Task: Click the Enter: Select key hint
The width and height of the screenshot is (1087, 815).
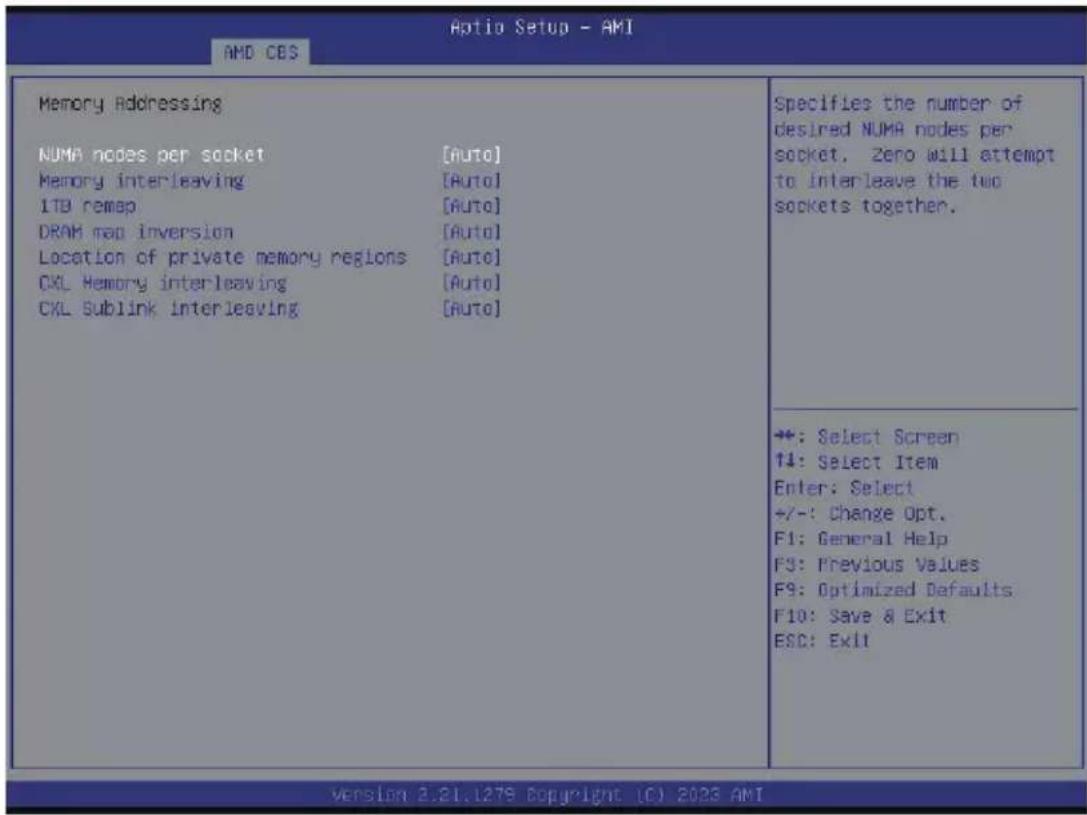Action: click(844, 488)
